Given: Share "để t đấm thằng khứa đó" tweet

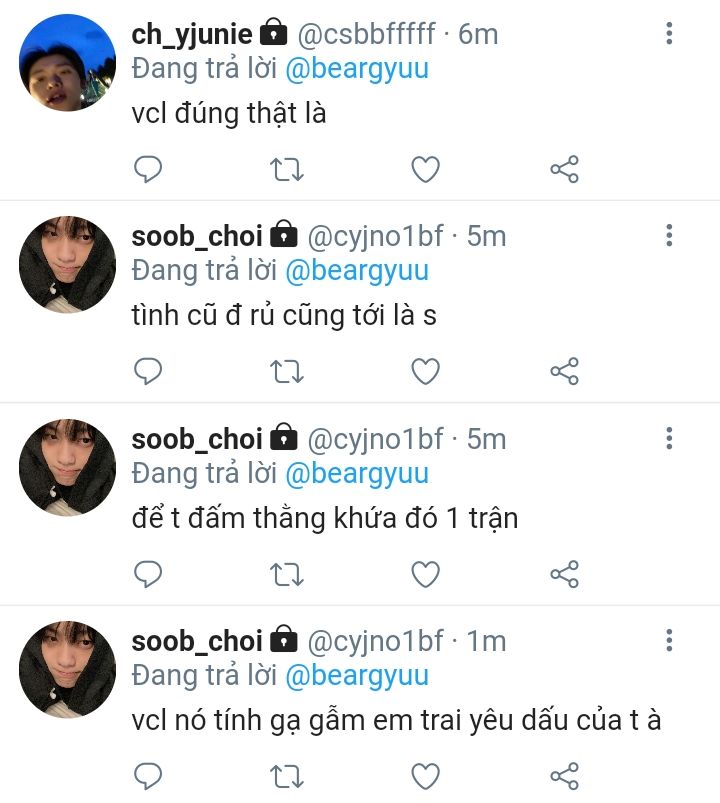Looking at the screenshot, I should pos(564,574).
